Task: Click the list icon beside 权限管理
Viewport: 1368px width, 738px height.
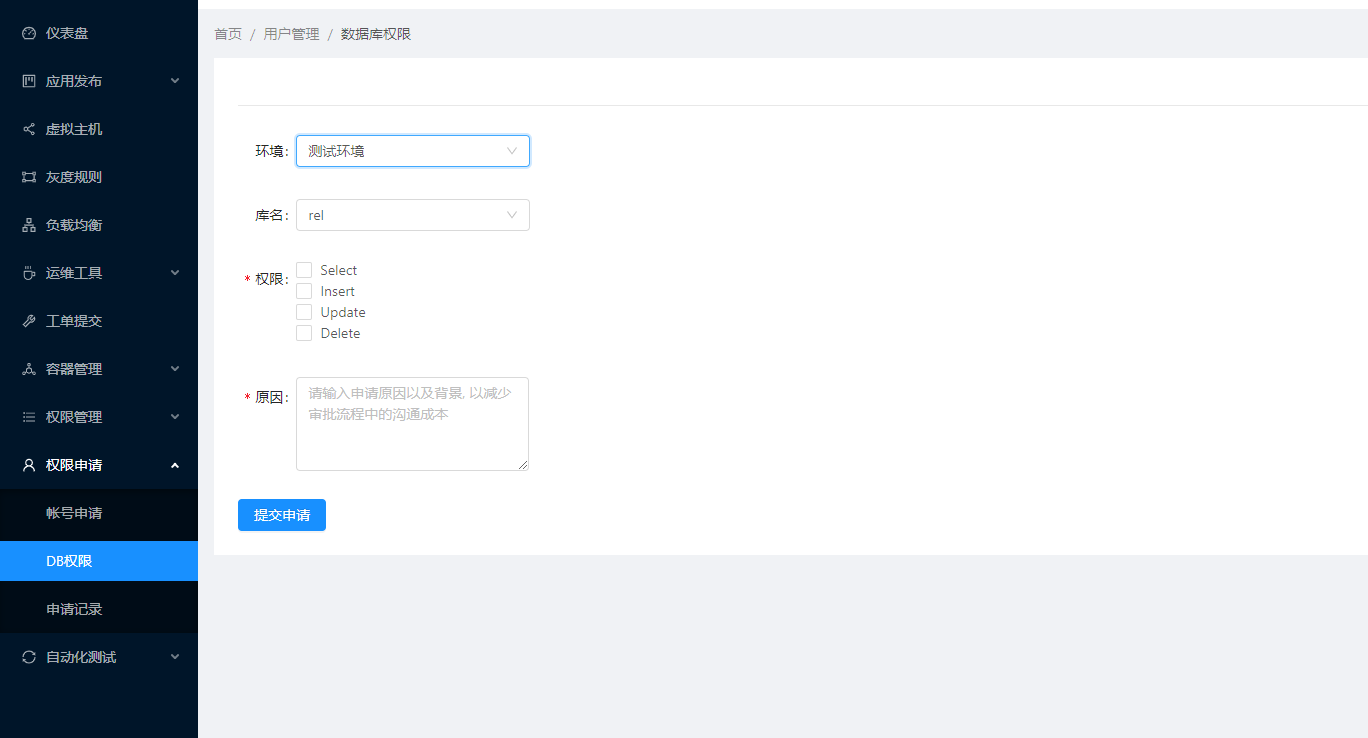Action: tap(29, 417)
